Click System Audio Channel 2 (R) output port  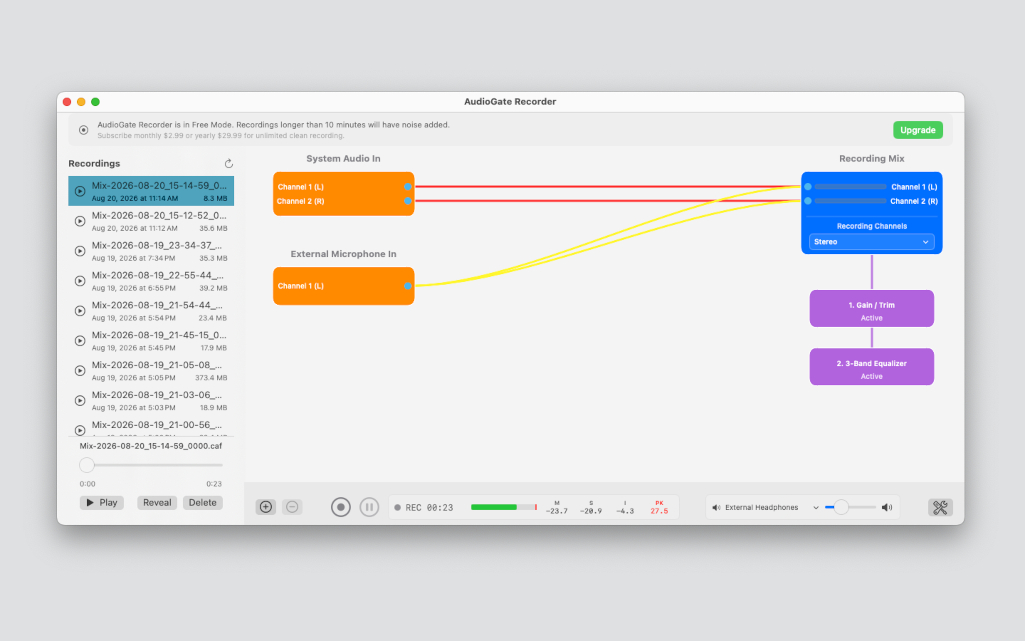click(407, 201)
